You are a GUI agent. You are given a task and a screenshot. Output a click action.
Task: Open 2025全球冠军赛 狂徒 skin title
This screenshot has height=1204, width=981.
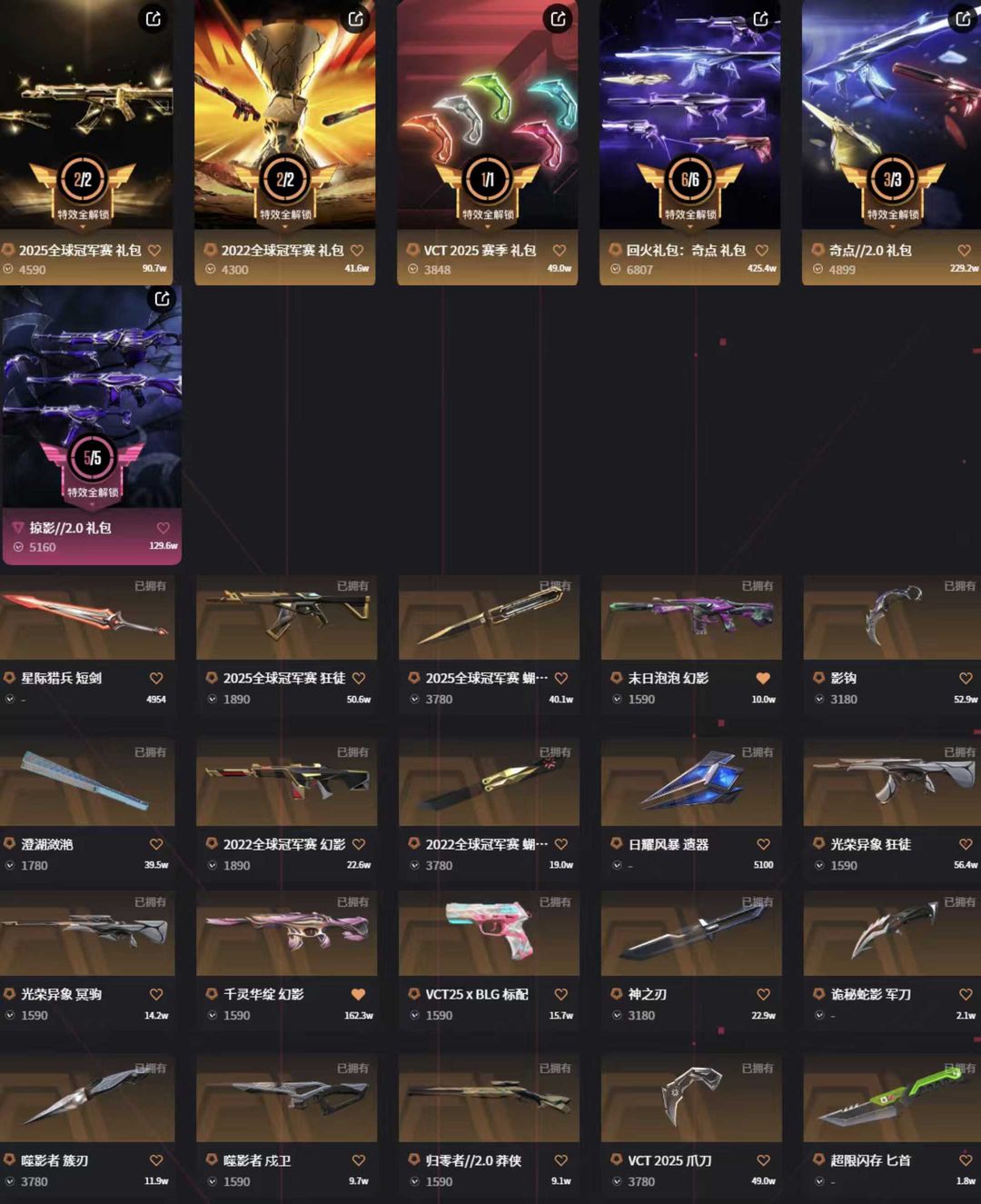[284, 678]
